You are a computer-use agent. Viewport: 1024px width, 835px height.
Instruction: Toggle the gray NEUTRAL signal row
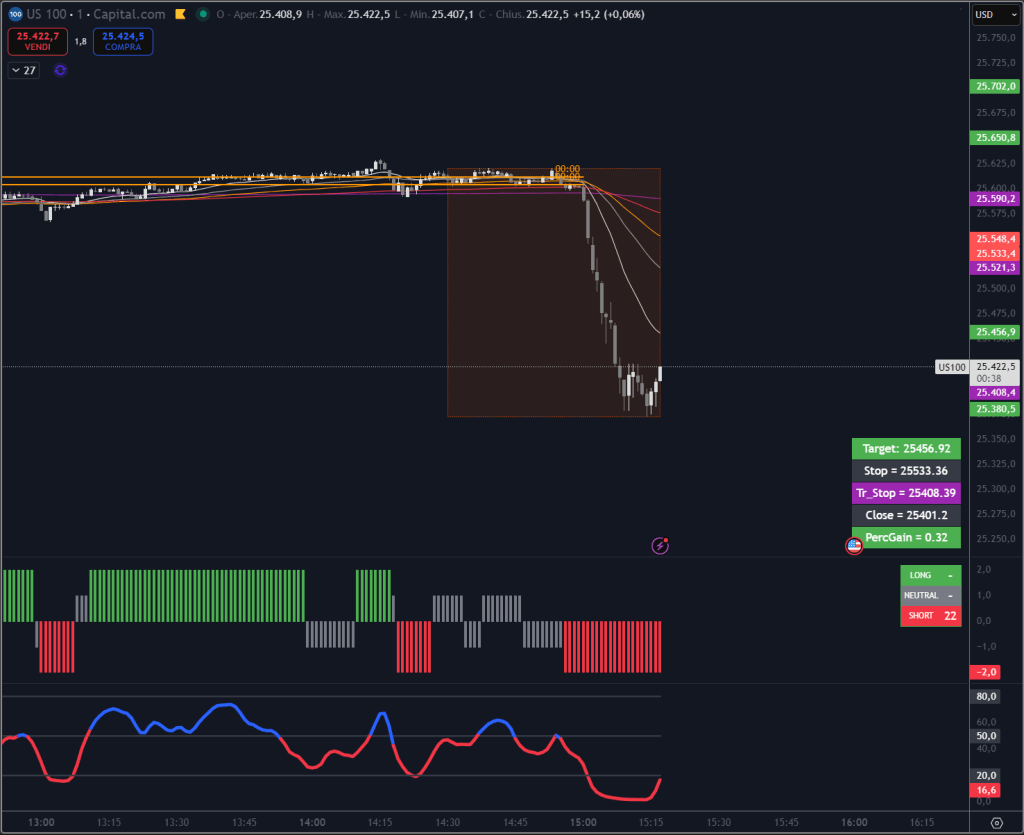pyautogui.click(x=930, y=595)
